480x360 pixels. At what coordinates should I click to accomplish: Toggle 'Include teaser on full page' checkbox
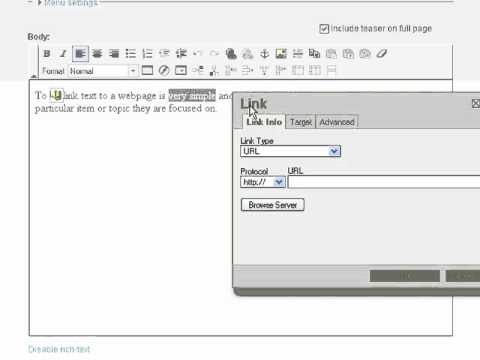[x=324, y=29]
